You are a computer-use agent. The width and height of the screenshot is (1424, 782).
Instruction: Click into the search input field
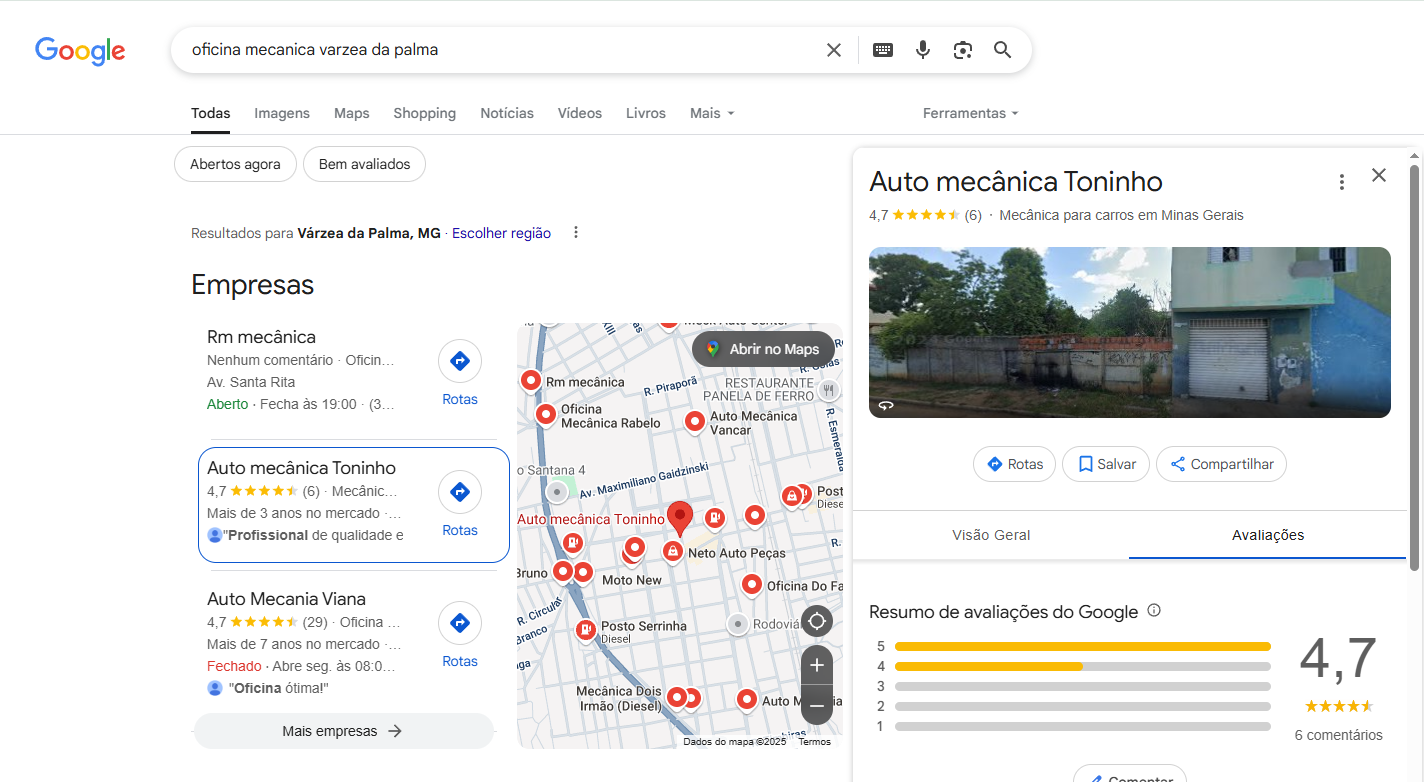coord(500,50)
